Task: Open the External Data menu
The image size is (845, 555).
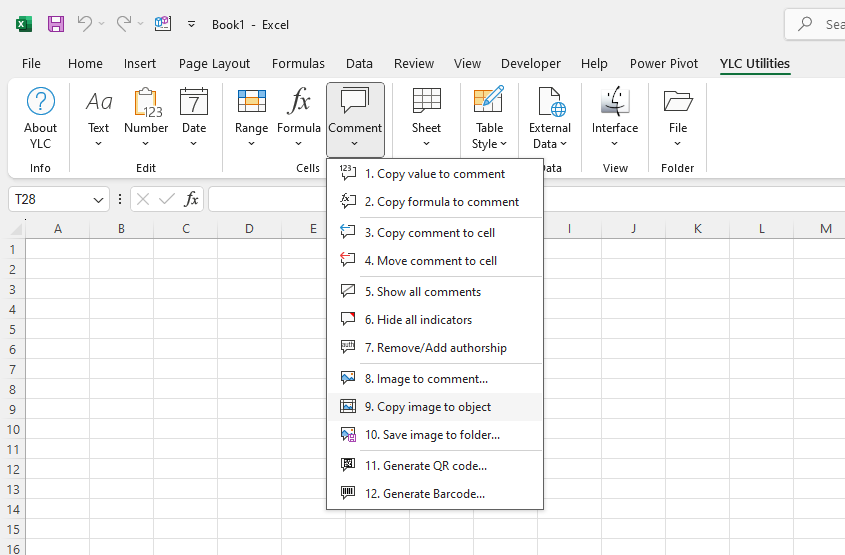Action: coord(550,118)
